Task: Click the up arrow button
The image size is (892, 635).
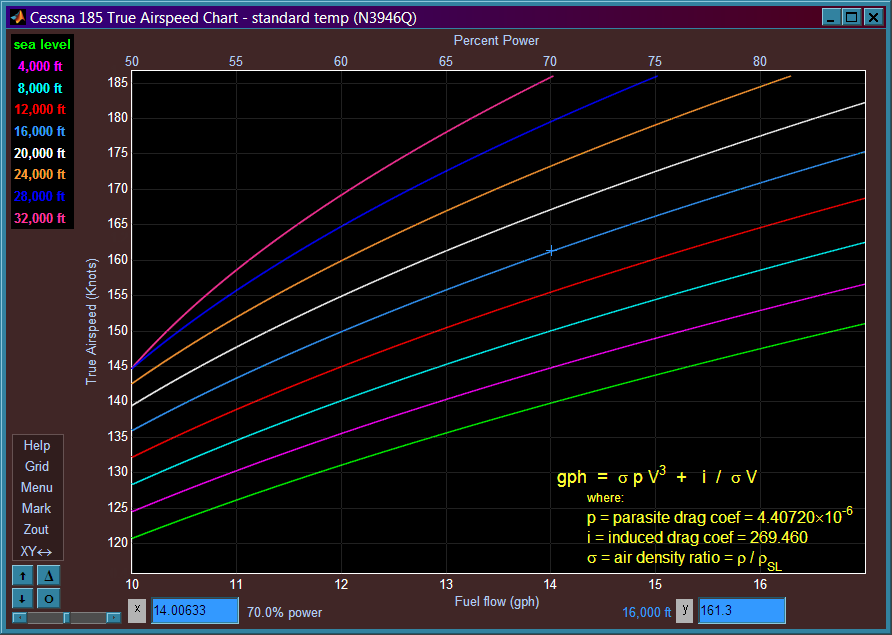Action: click(x=23, y=576)
